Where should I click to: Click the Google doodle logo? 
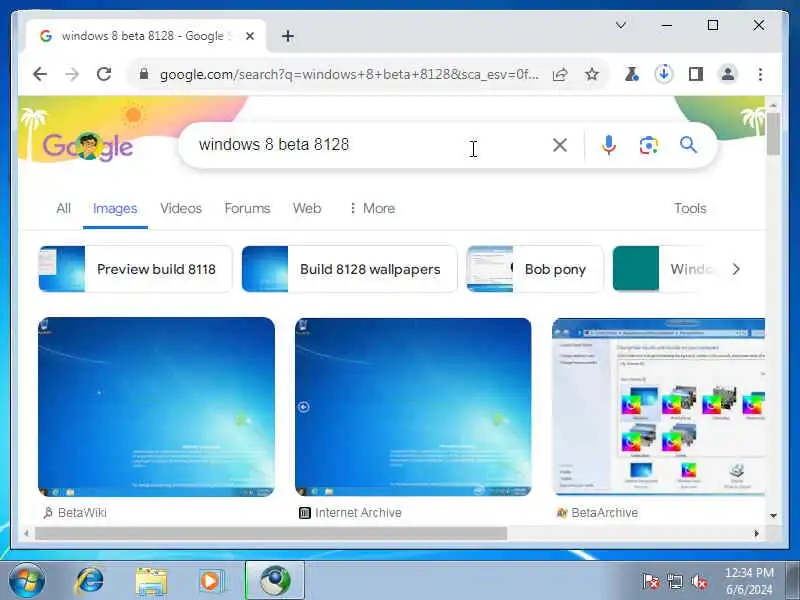click(x=88, y=147)
